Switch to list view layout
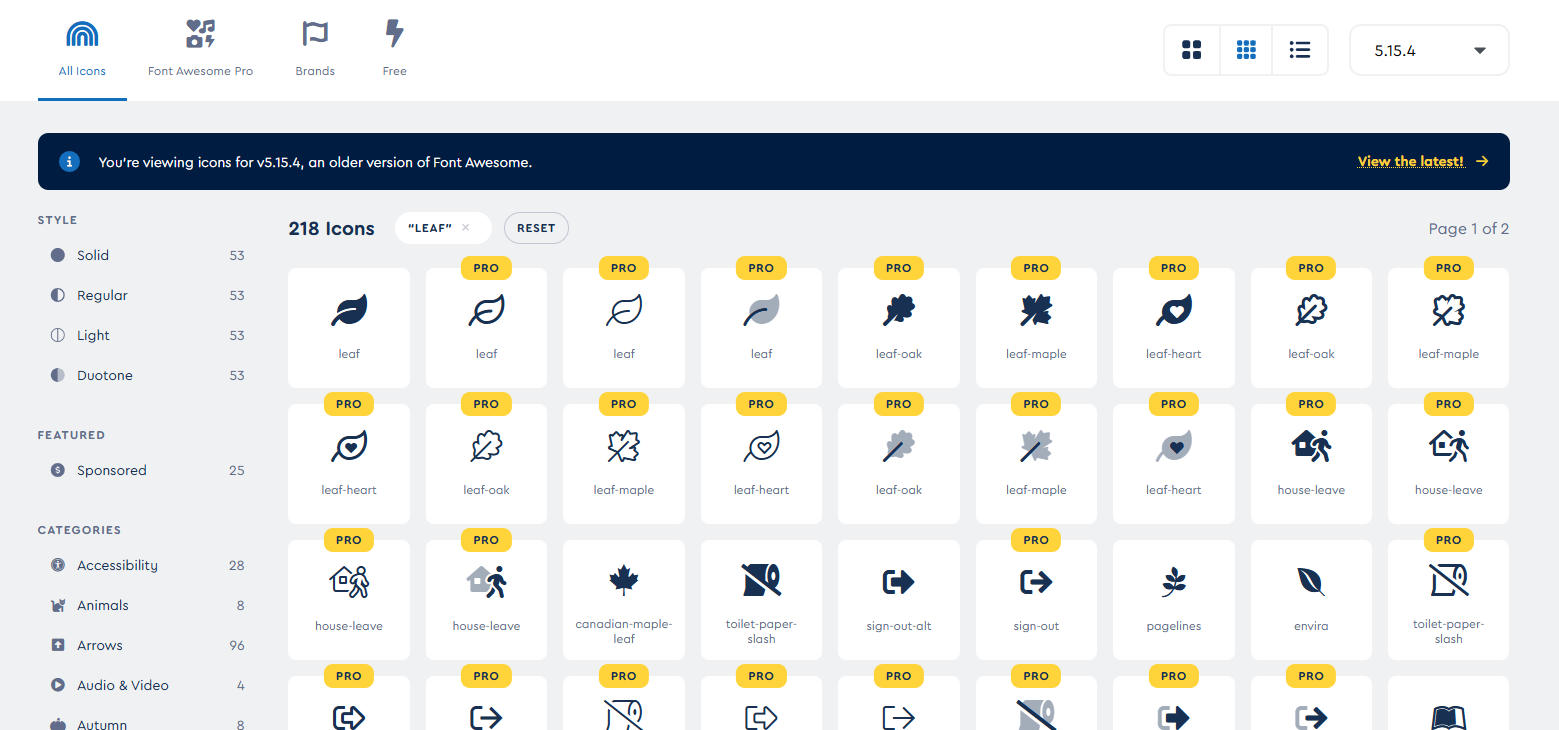This screenshot has height=730, width=1559. 1300,50
